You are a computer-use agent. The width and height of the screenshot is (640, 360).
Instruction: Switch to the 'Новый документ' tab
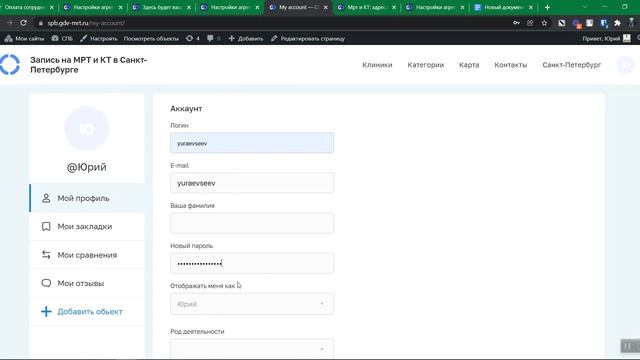coord(503,7)
